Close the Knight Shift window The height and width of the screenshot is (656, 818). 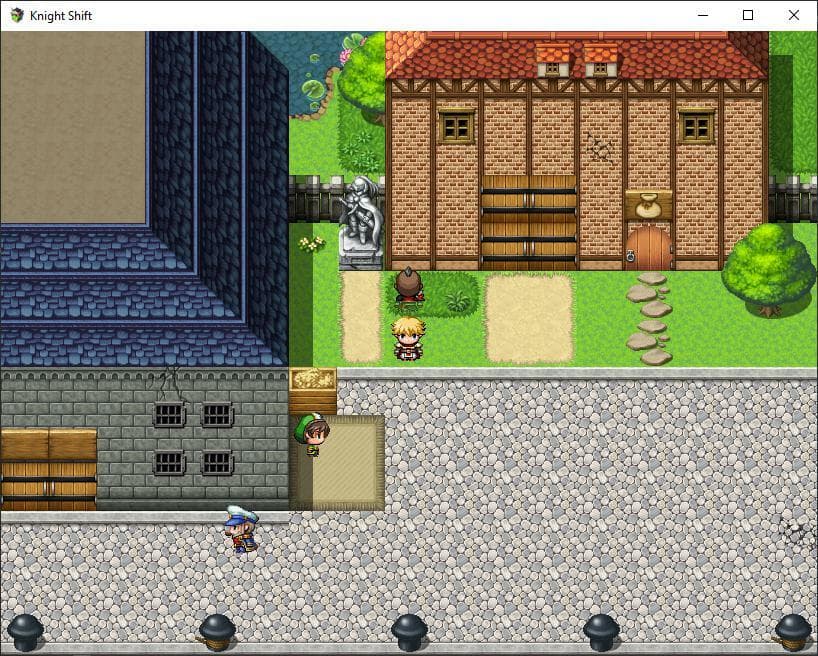pyautogui.click(x=793, y=15)
